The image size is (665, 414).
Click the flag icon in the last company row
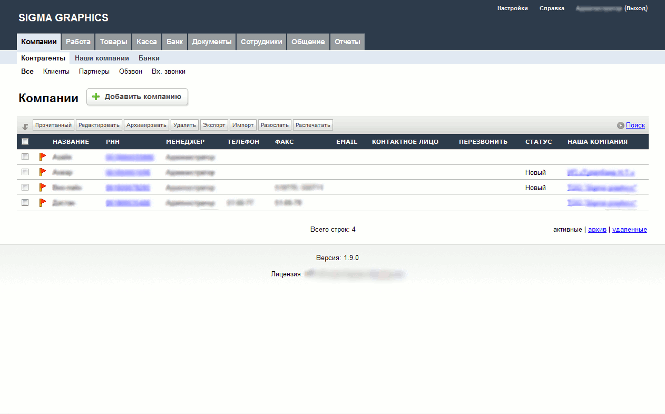point(42,202)
